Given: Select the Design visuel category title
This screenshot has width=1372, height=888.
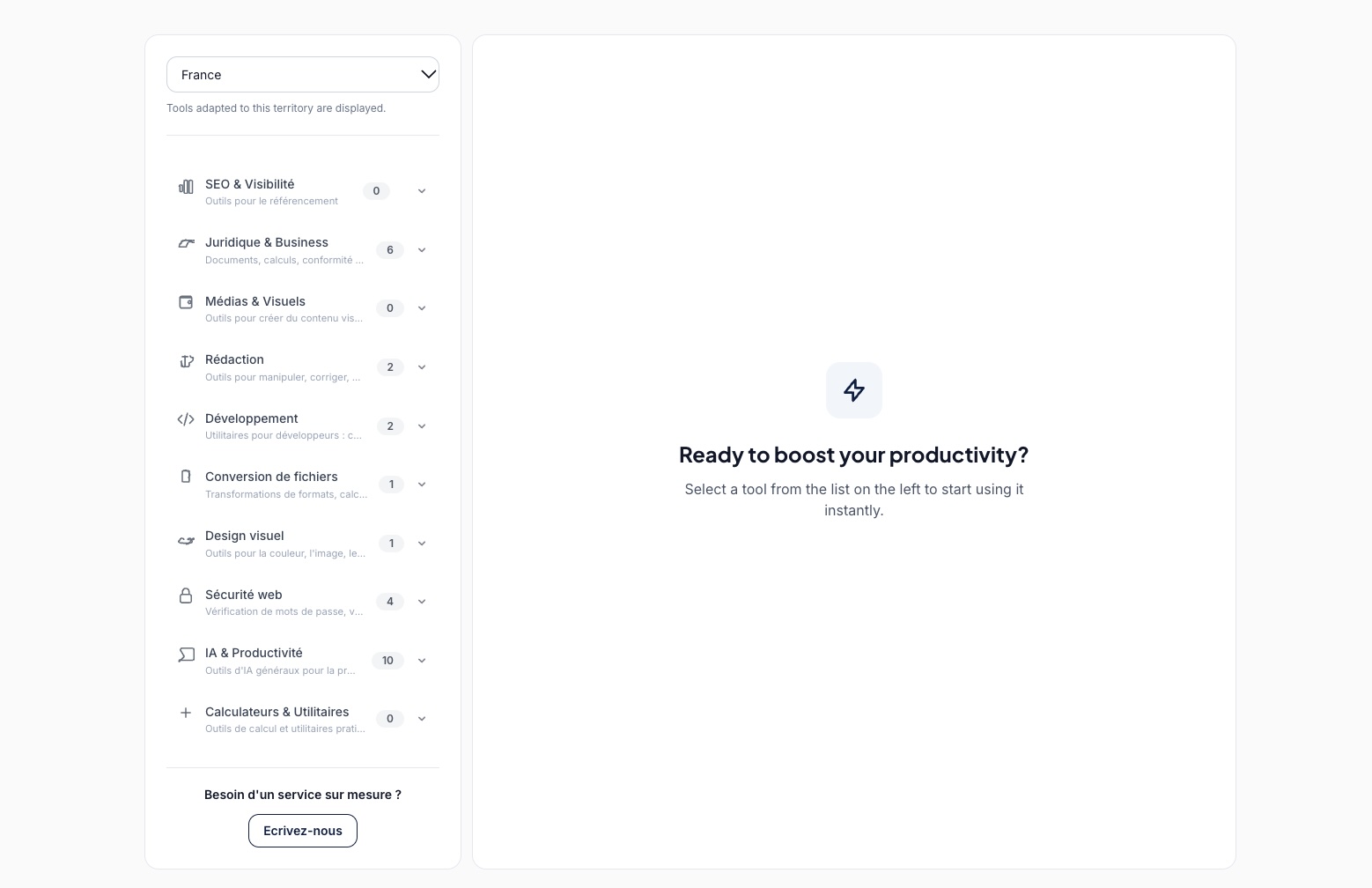Looking at the screenshot, I should [245, 536].
